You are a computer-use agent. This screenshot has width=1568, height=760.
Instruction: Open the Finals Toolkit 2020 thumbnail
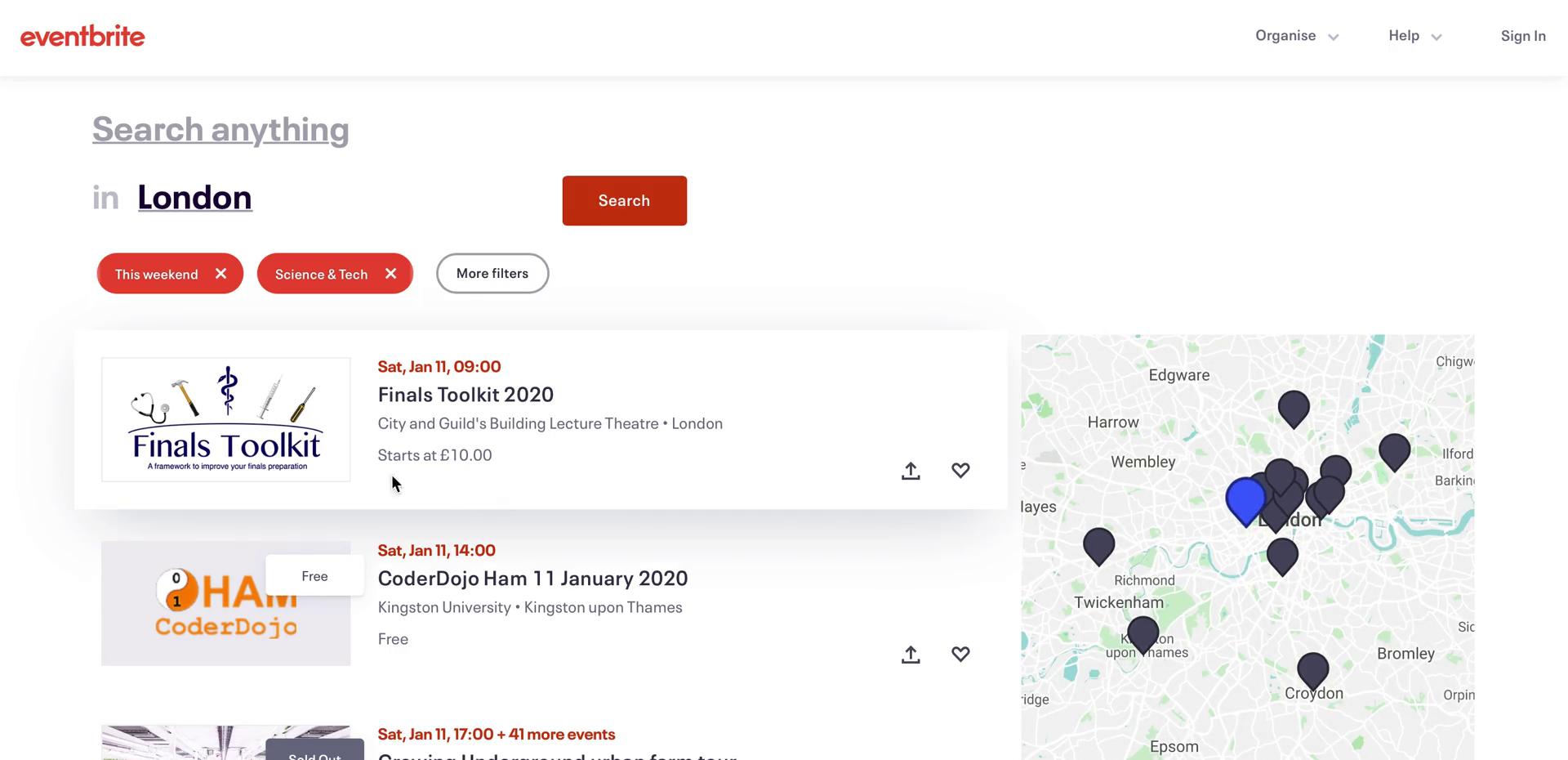coord(226,419)
